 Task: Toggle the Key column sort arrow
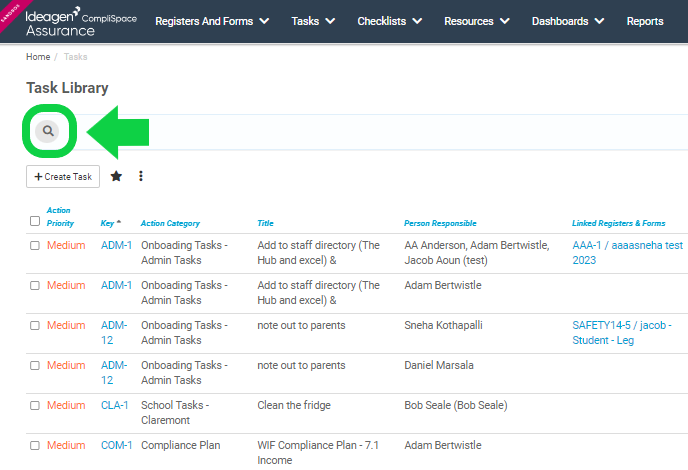(119, 222)
